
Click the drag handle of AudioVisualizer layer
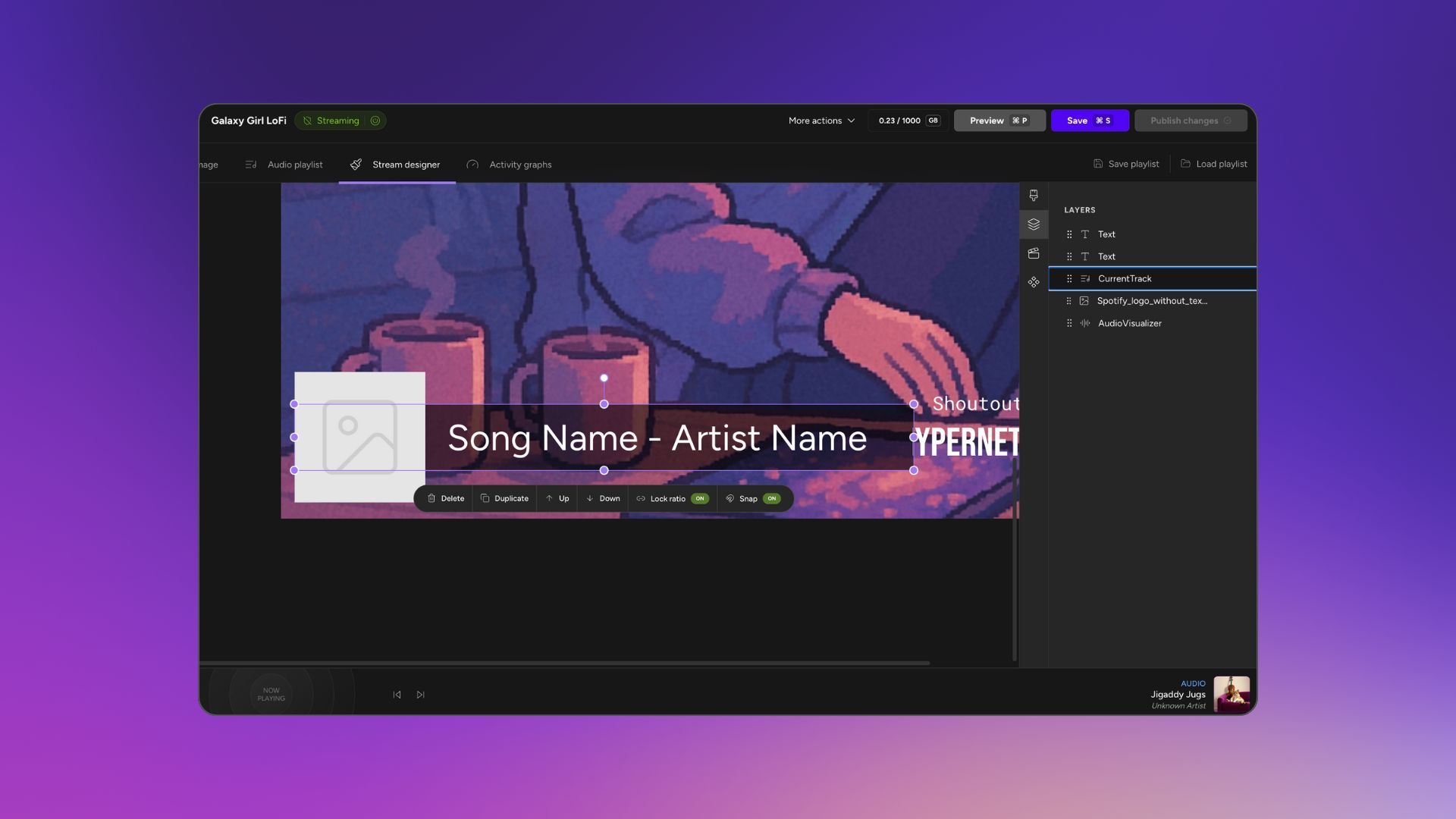tap(1069, 323)
